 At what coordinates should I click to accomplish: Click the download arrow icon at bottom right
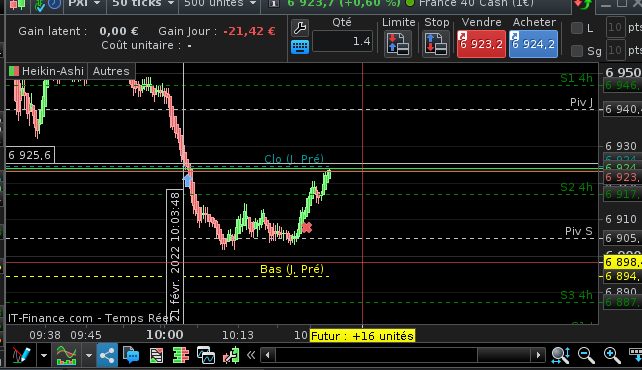[635, 355]
